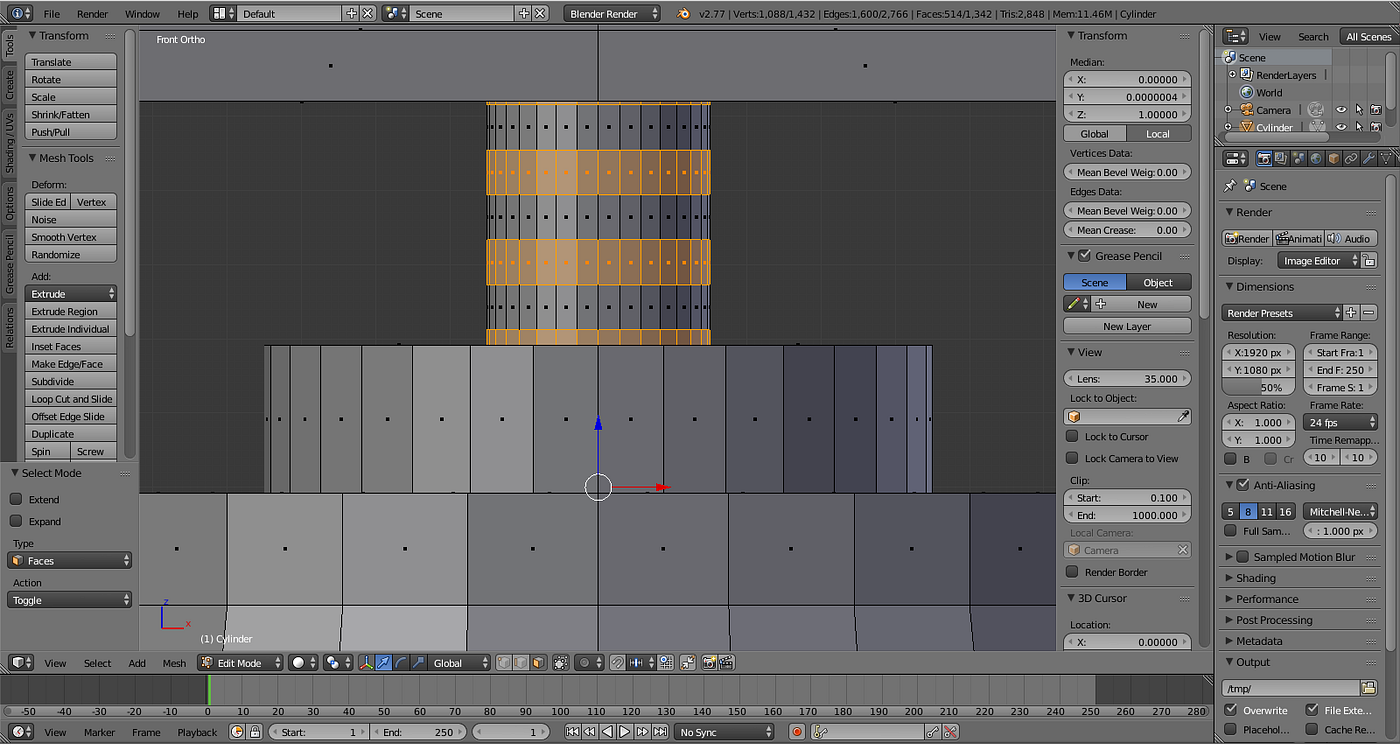
Task: Click the OpenGL render animation clapper icon
Action: (x=727, y=663)
